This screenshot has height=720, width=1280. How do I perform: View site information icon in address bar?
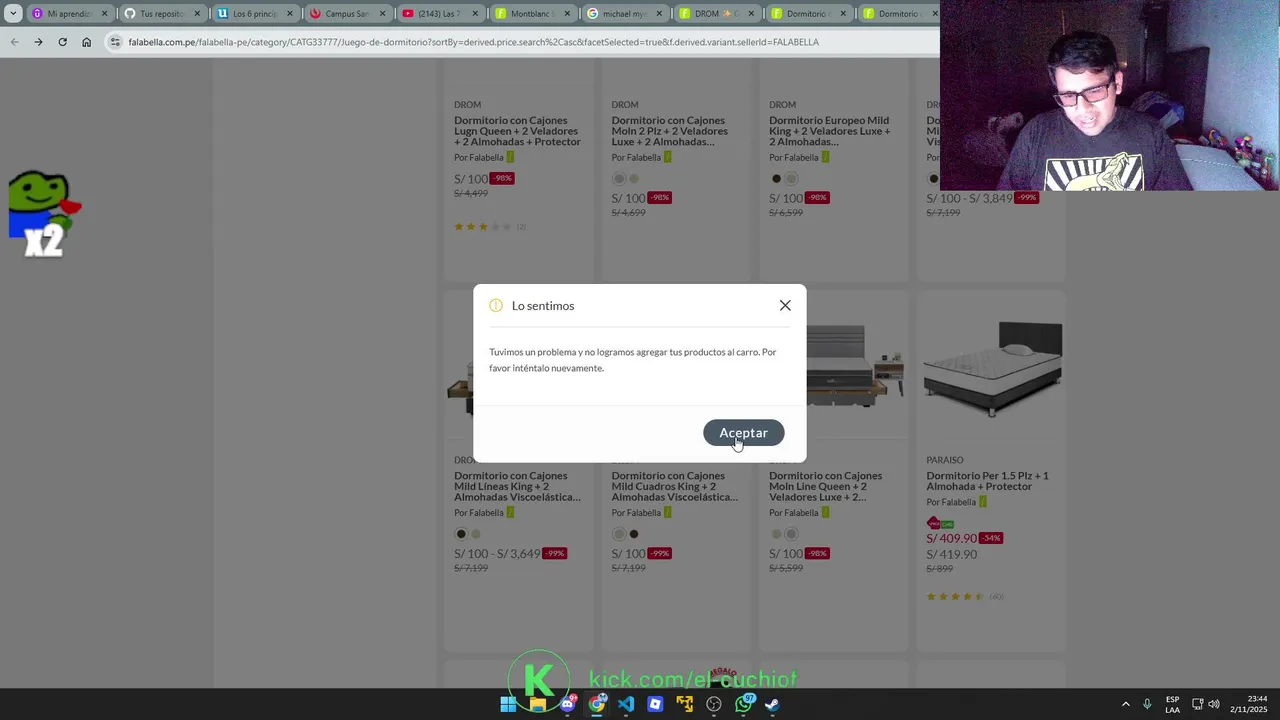(115, 42)
